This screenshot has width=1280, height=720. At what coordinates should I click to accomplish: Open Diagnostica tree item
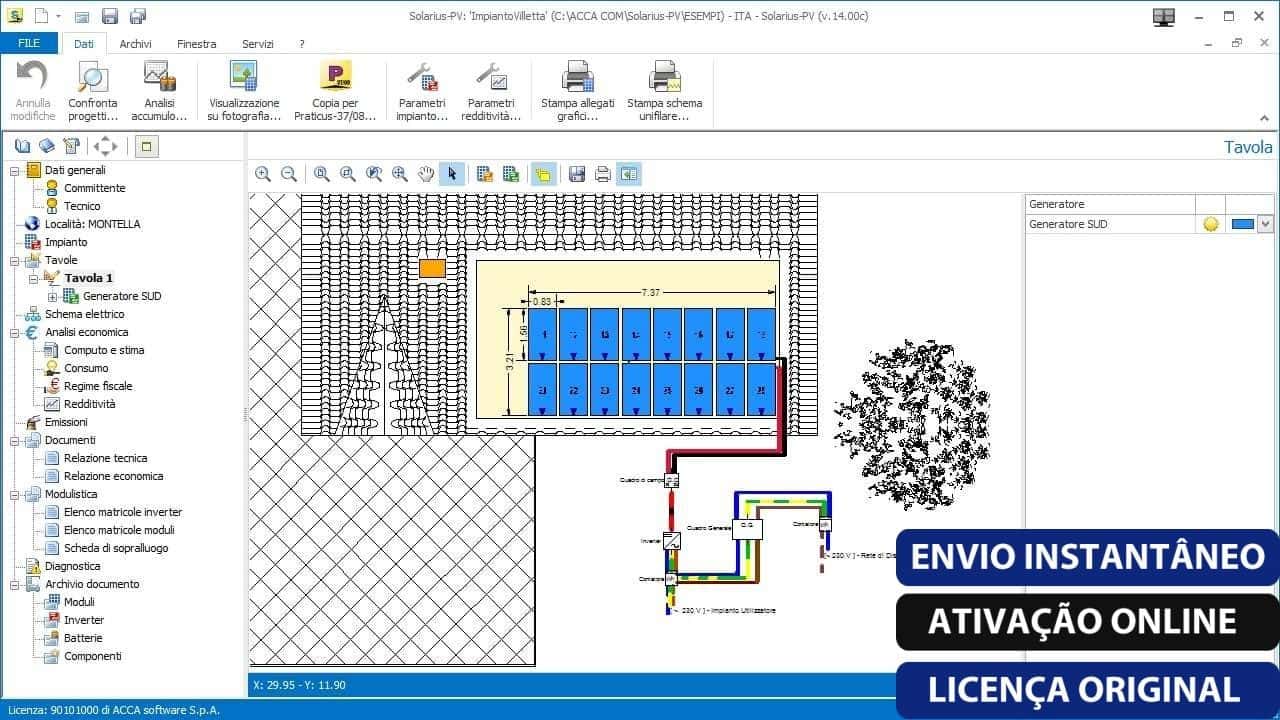72,566
